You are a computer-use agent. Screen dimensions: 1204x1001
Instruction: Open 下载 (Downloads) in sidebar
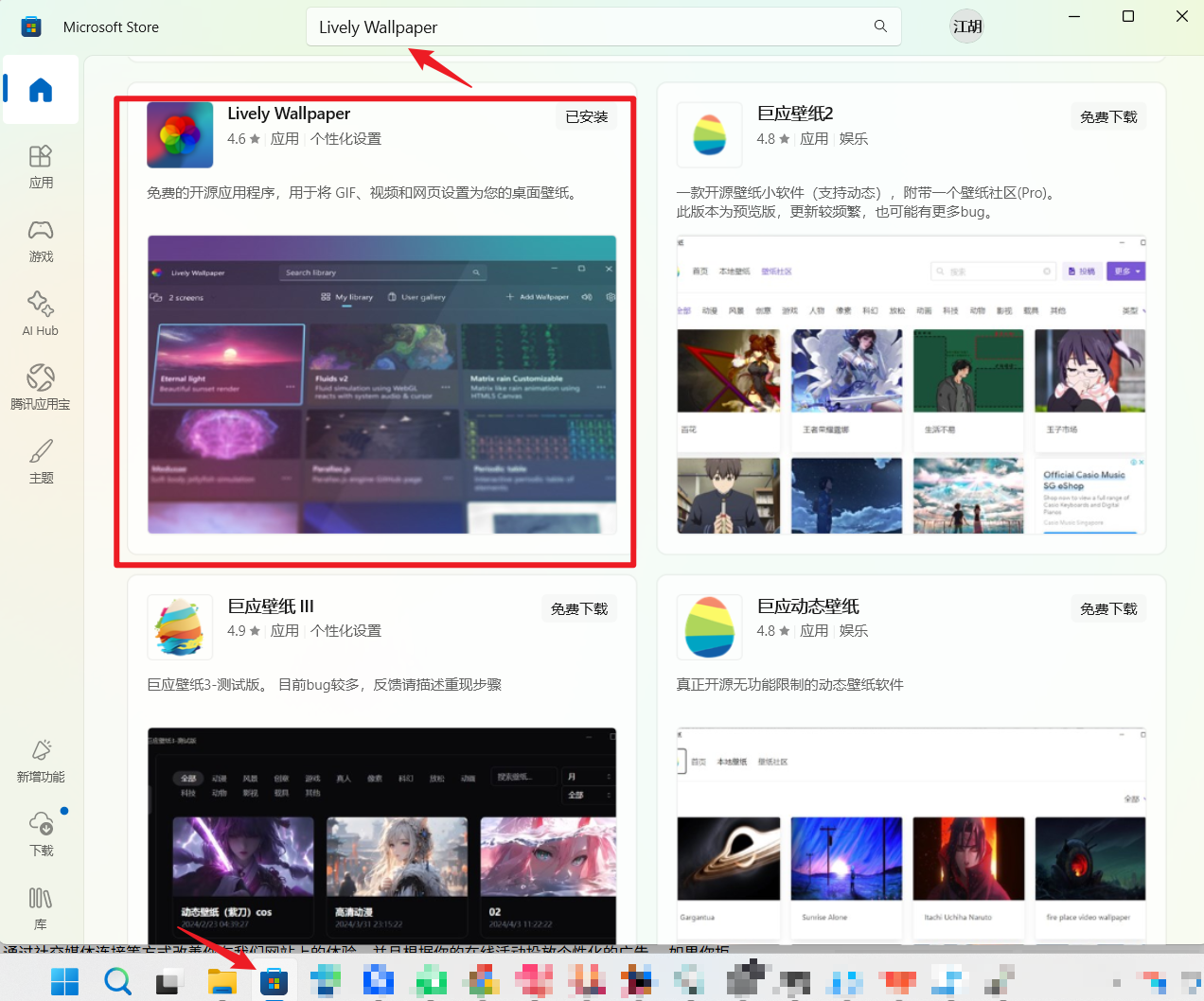(41, 834)
